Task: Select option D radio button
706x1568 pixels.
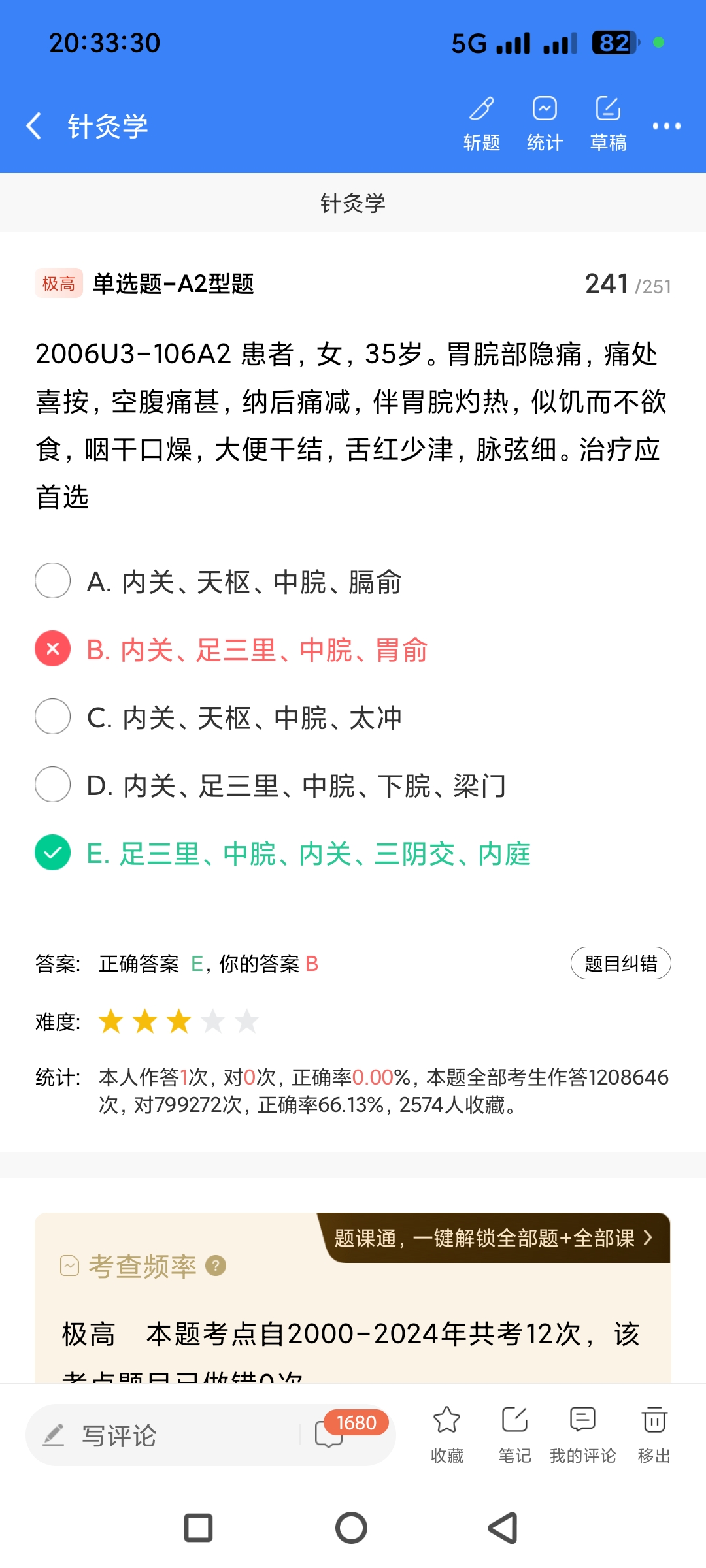Action: [53, 784]
